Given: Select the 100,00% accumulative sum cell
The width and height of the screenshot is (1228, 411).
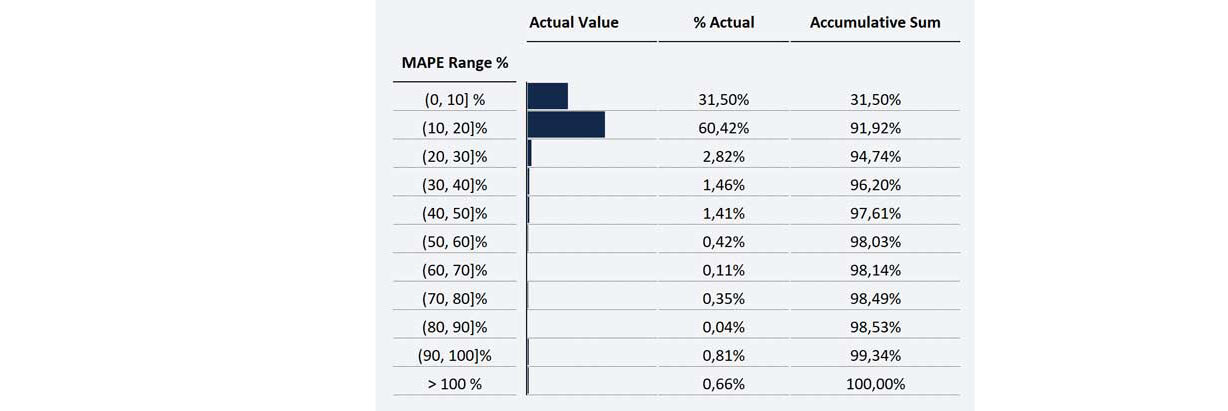Looking at the screenshot, I should click(876, 384).
